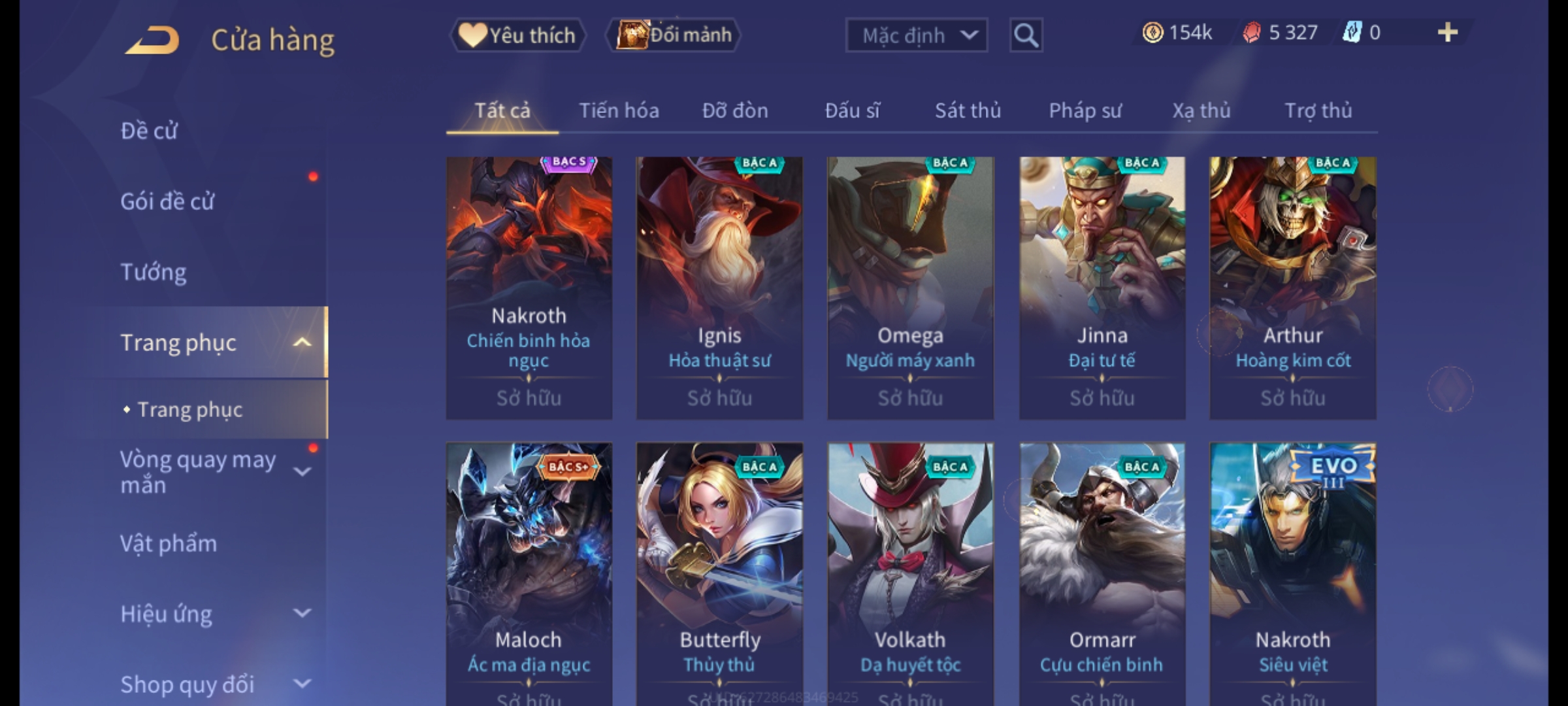Collapse the Trang phục sidebar section

(302, 343)
